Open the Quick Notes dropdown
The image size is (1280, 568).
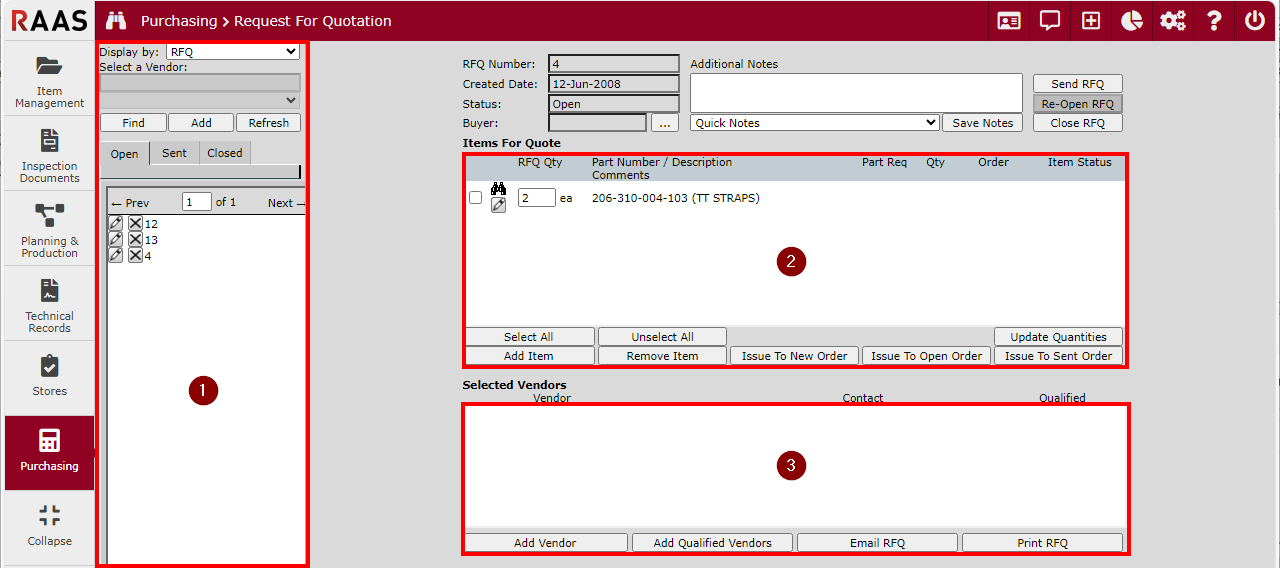[815, 123]
